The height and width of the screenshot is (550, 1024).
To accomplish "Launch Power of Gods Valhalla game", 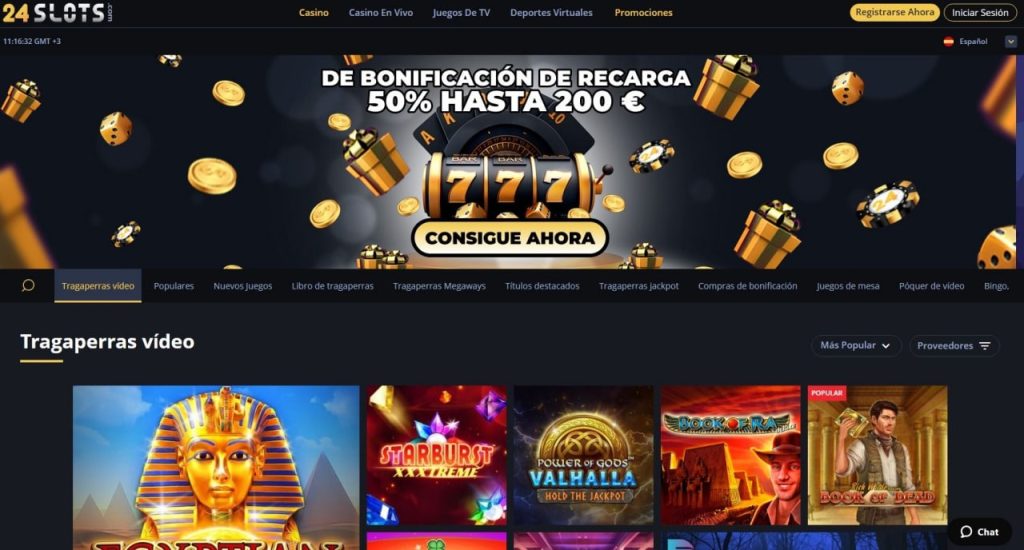I will pyautogui.click(x=583, y=455).
